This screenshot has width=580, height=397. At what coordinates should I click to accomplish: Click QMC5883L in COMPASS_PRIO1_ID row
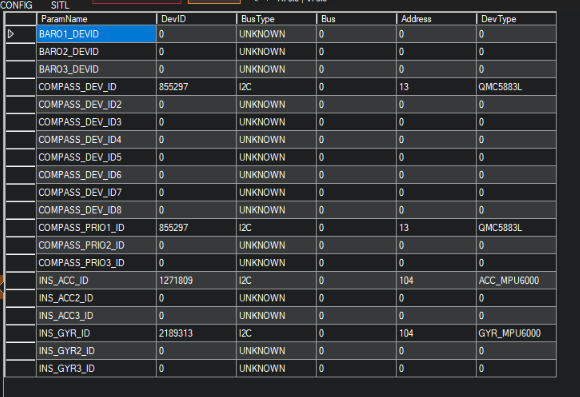516,228
